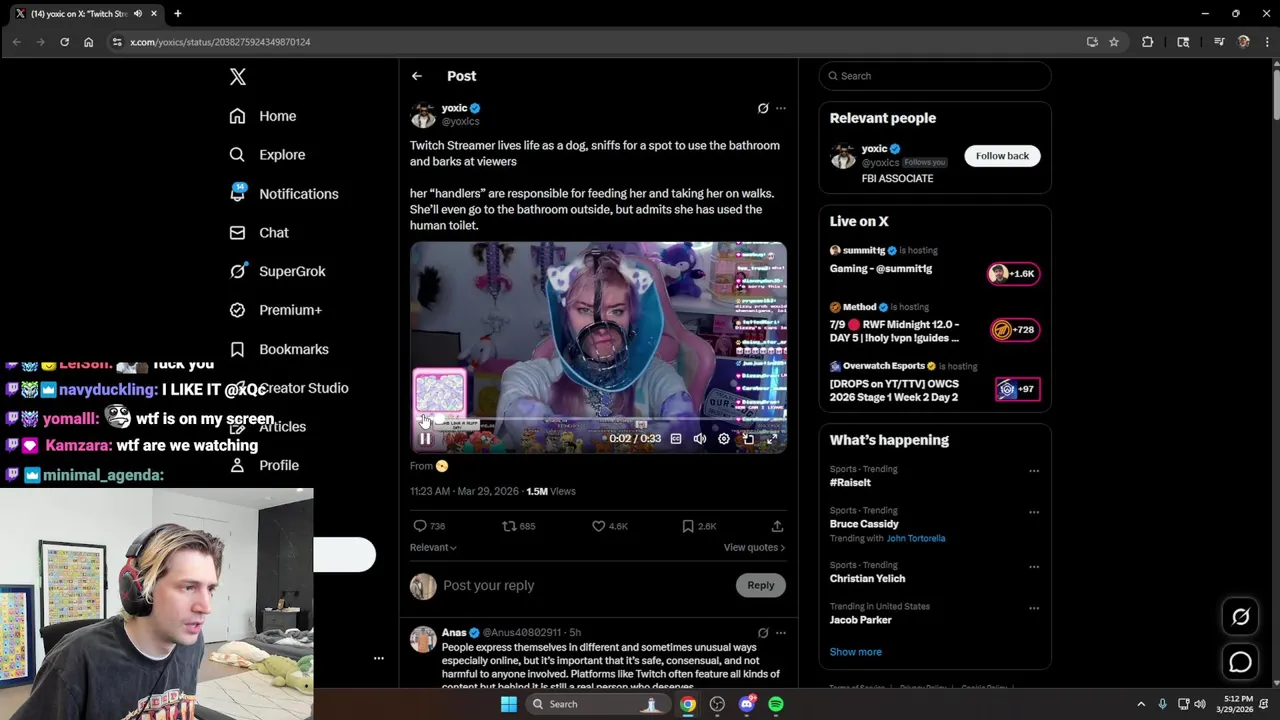
Task: Click the video progress bar
Action: click(598, 421)
